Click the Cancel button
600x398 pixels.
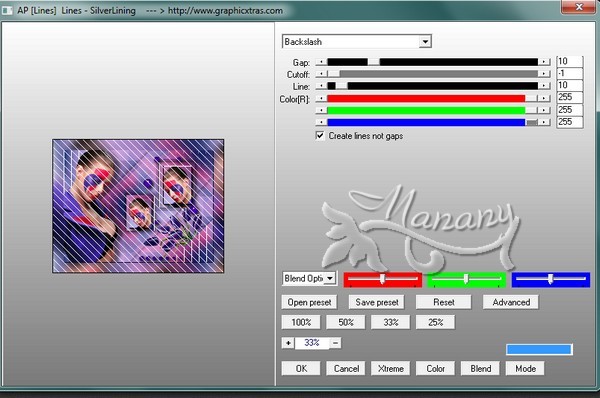pos(346,368)
